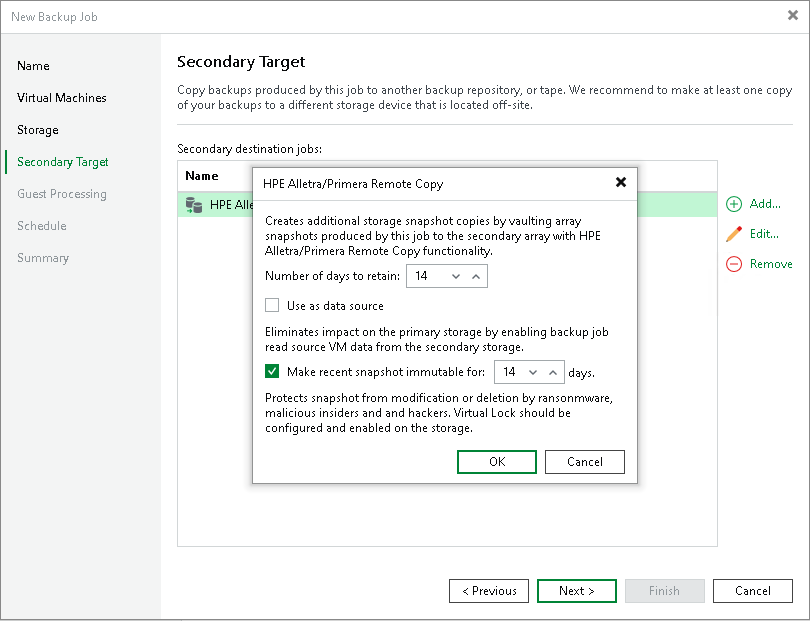Screen dimensions: 810x621
Task: Confirm remote copy settings with OK
Action: pos(497,462)
